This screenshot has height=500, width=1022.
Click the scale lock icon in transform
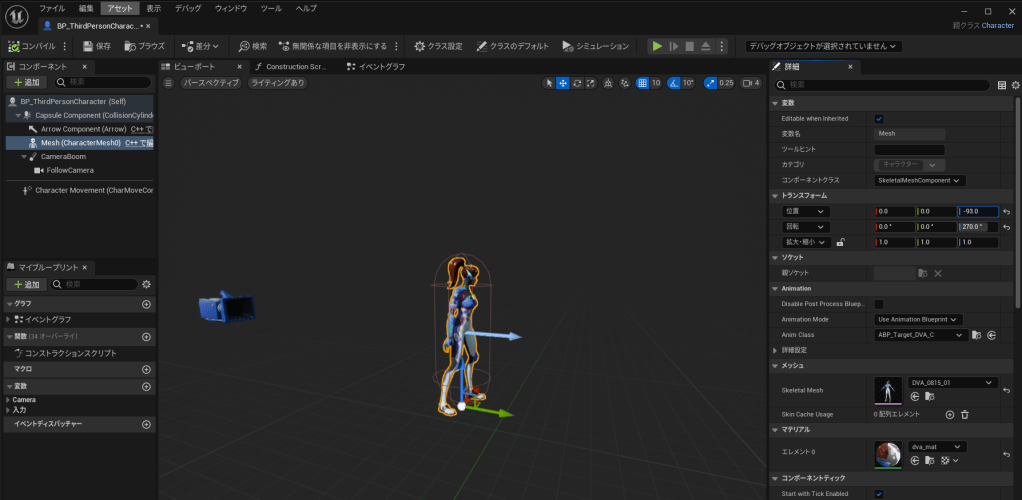point(840,242)
